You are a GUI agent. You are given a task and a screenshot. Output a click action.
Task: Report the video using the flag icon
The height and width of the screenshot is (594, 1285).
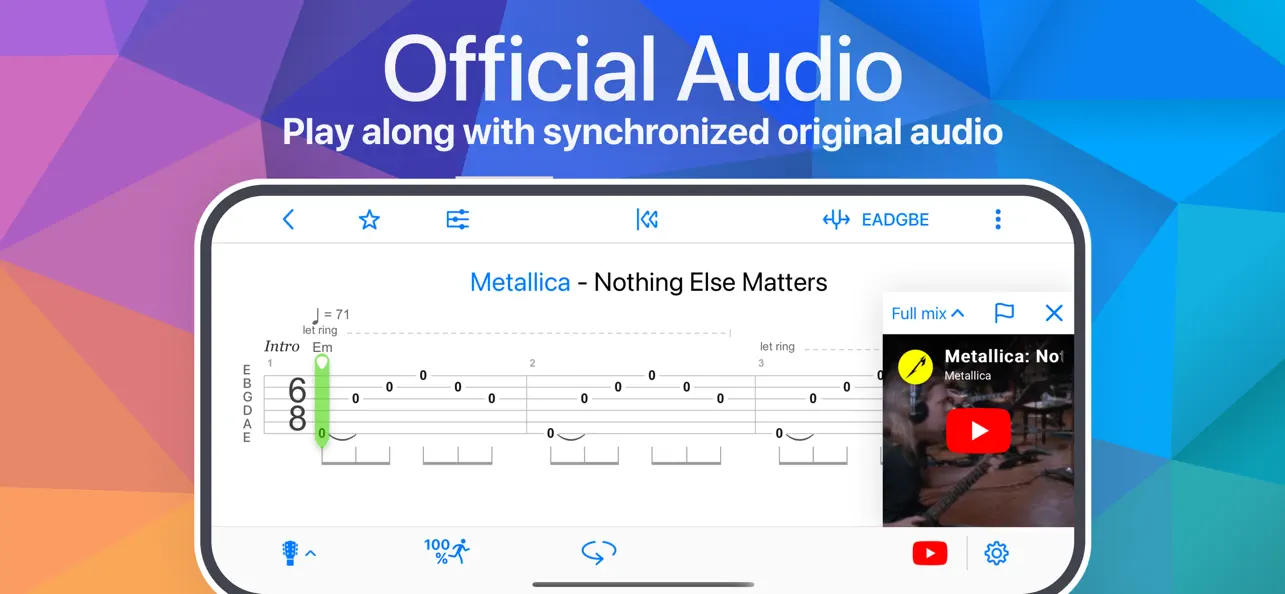click(1005, 313)
